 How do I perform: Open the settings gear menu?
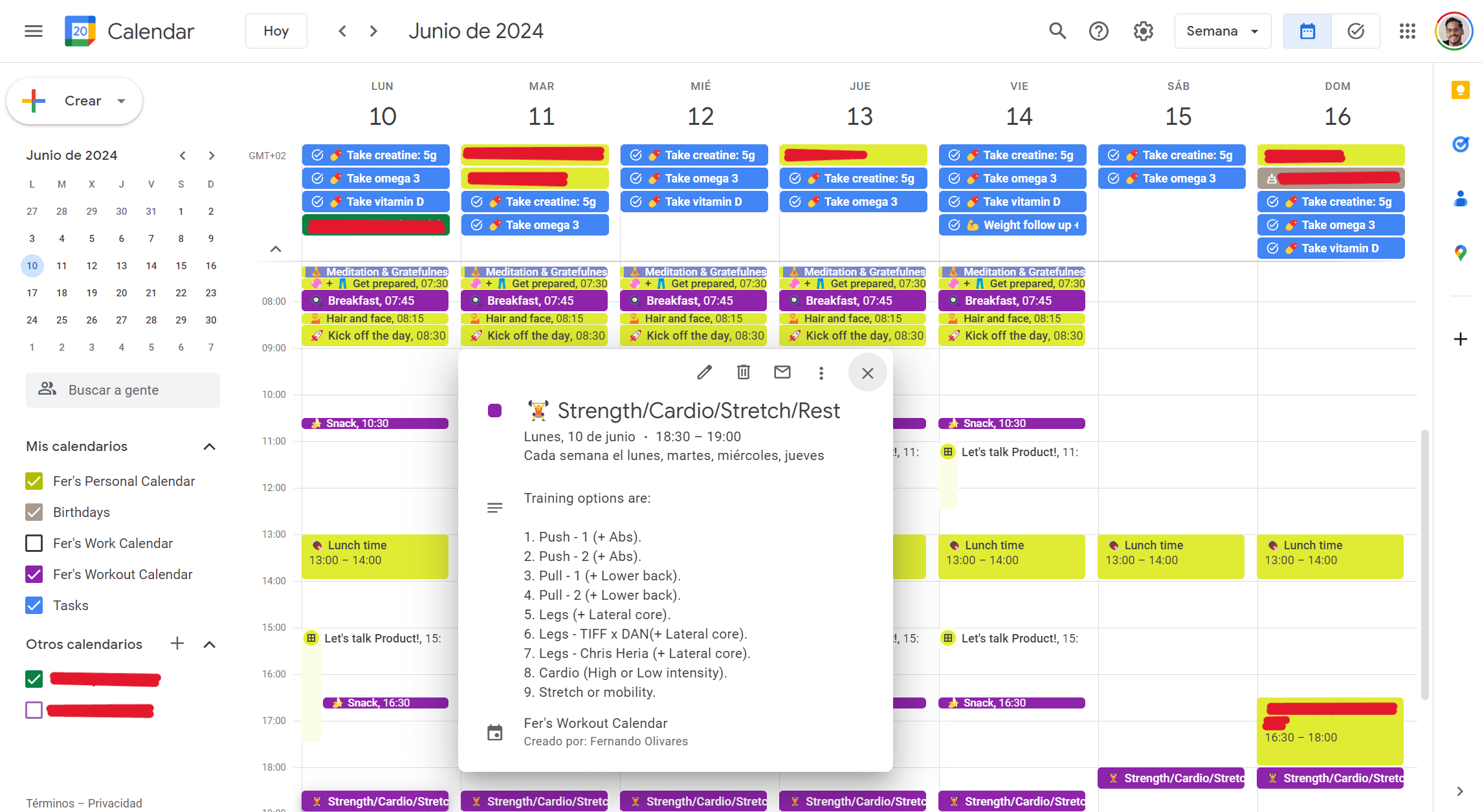point(1143,31)
